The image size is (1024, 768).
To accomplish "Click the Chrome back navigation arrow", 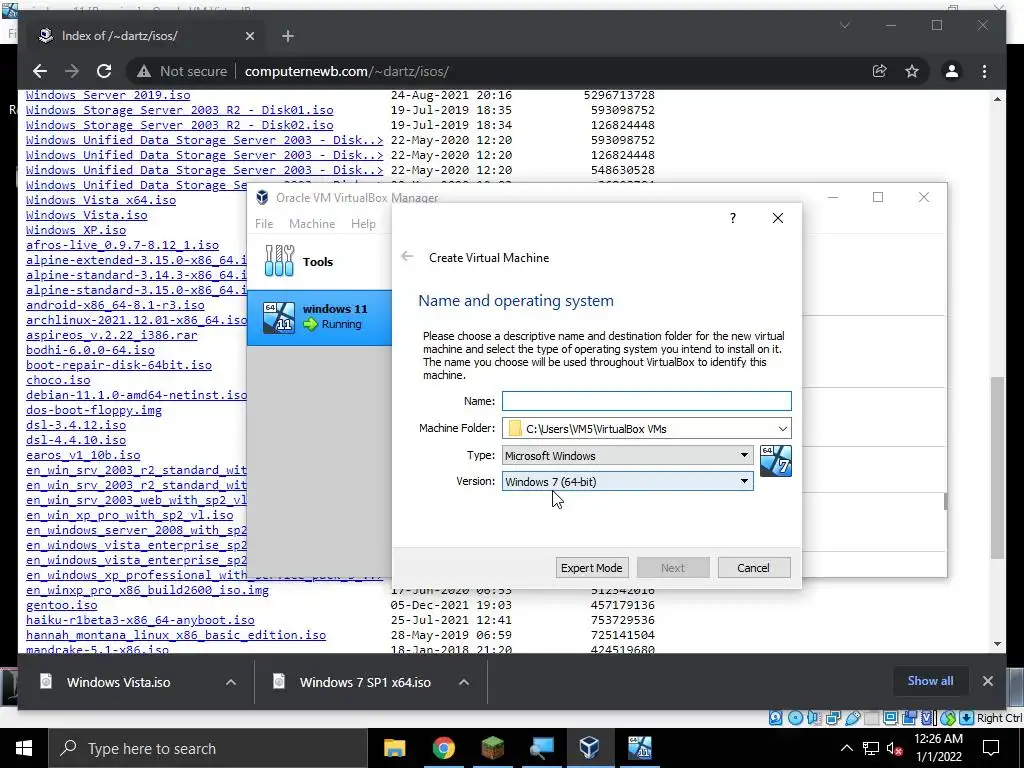I will click(40, 71).
